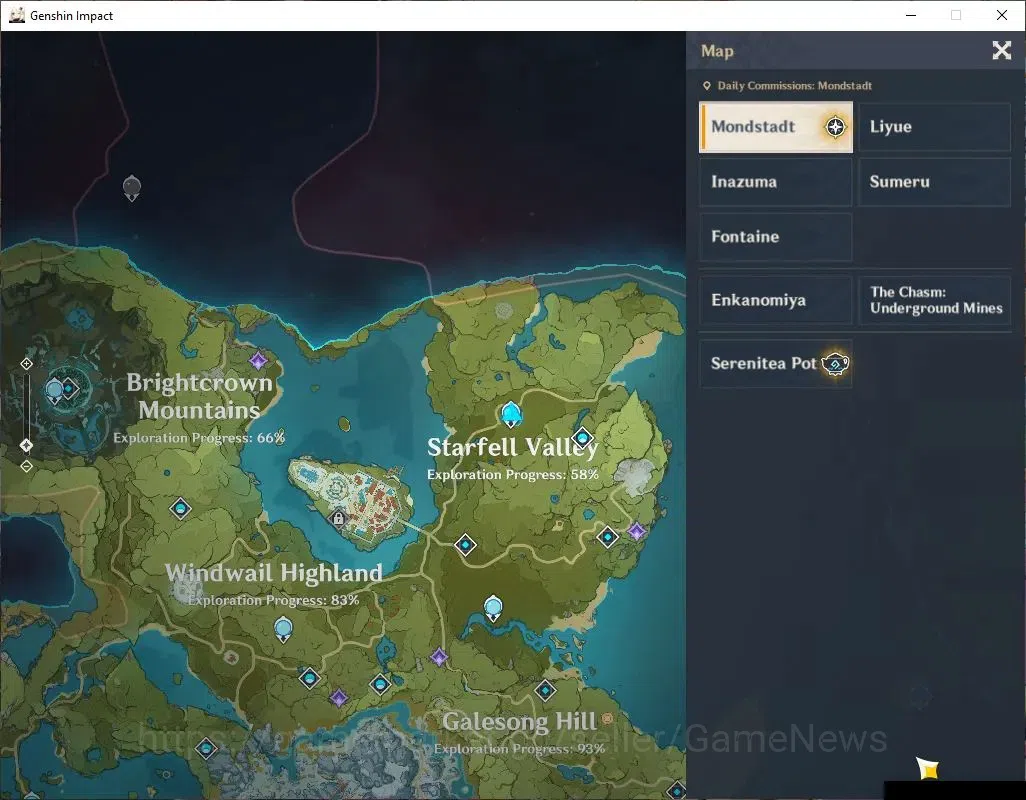The height and width of the screenshot is (800, 1026).
Task: Open the Enkanomiya map
Action: click(x=776, y=300)
